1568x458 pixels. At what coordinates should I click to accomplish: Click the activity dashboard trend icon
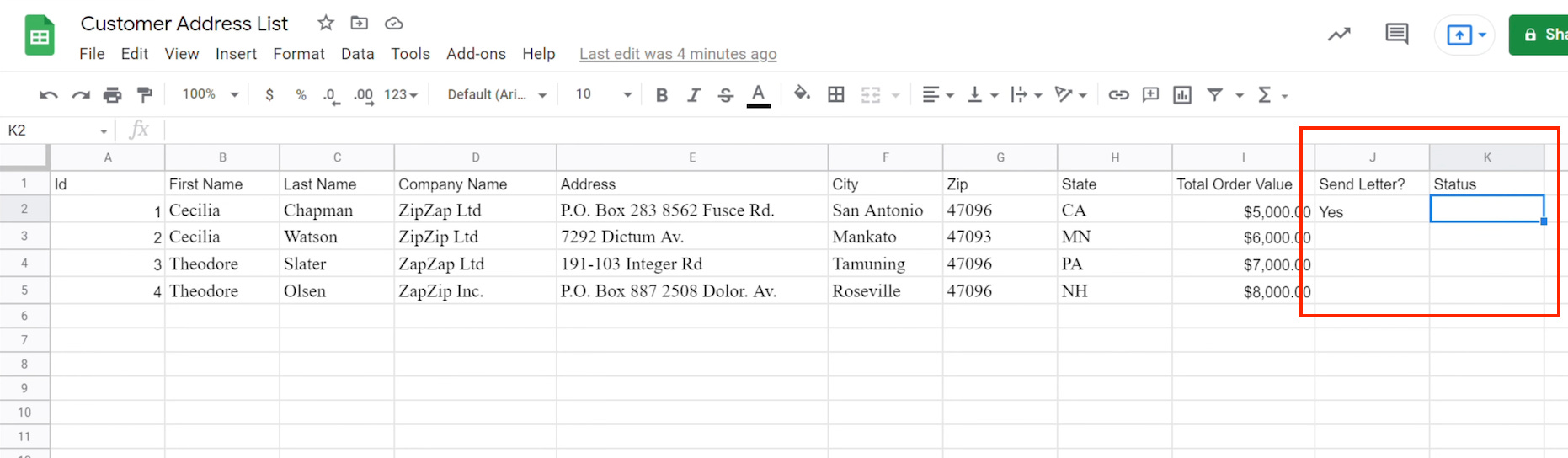(1339, 35)
